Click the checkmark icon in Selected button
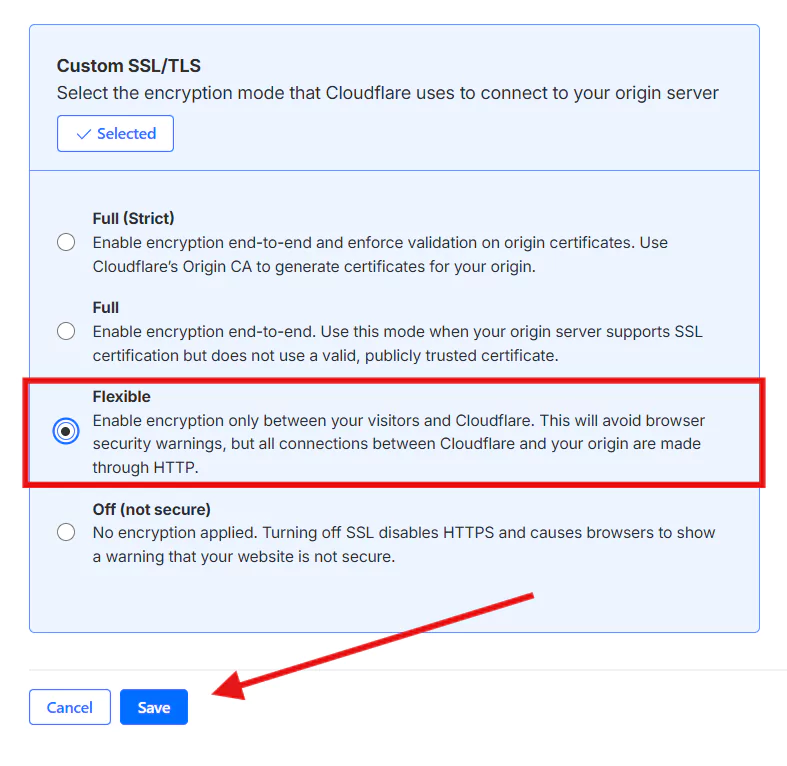 83,134
